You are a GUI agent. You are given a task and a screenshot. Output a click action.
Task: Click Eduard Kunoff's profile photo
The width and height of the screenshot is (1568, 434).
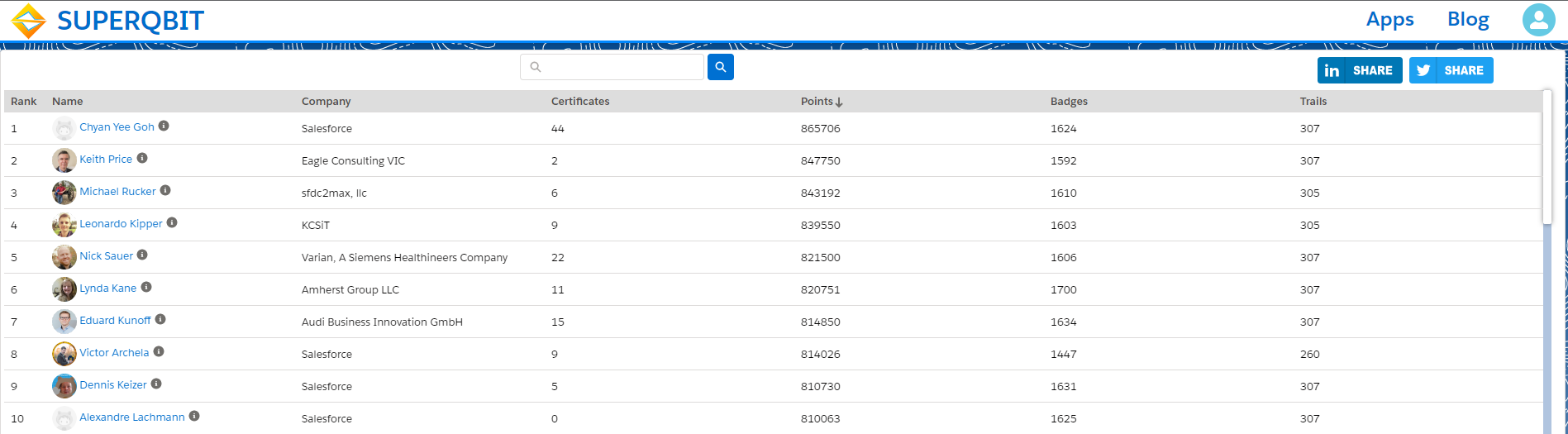64,322
